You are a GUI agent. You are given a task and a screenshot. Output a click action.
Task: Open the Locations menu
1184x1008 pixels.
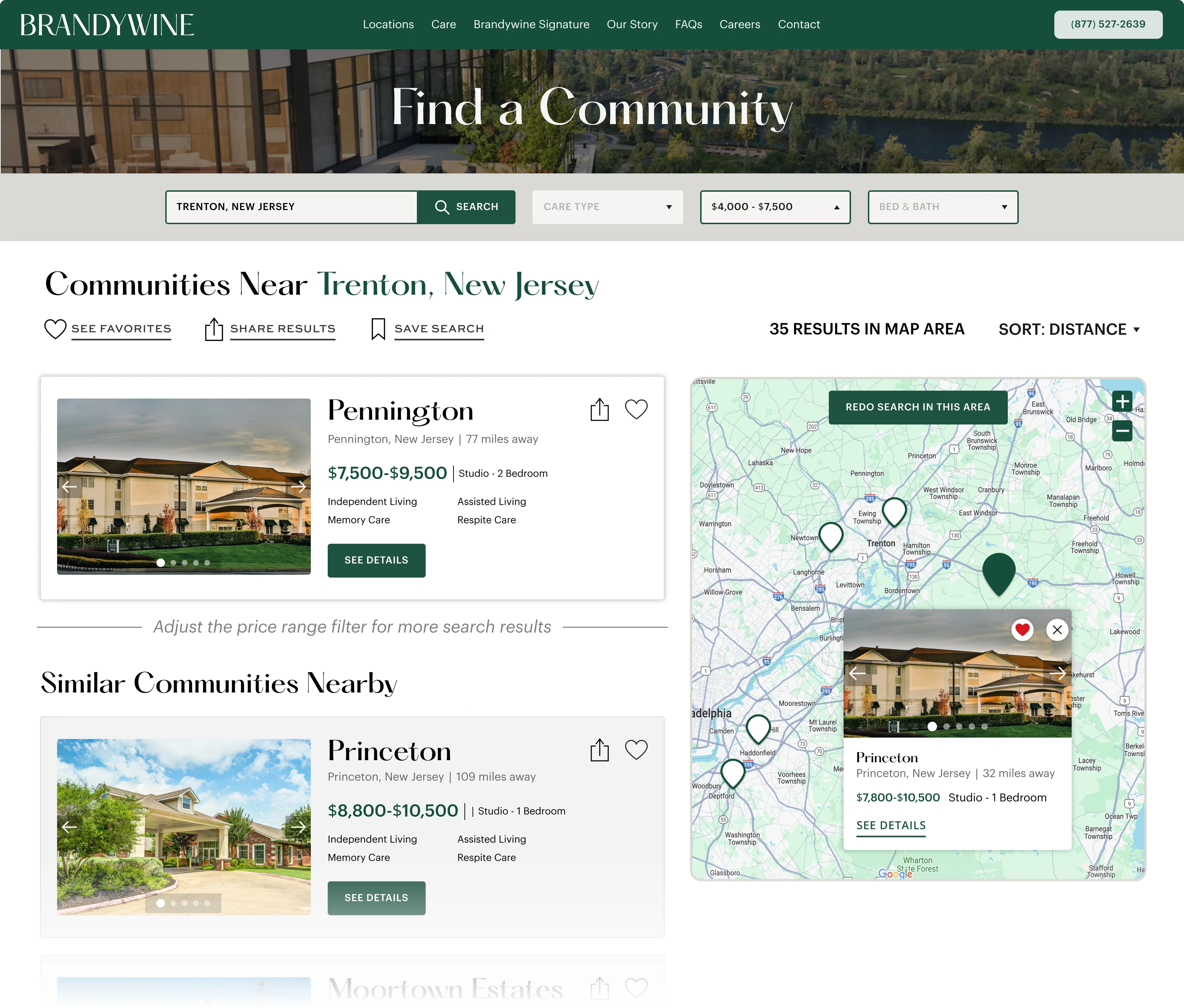(389, 25)
